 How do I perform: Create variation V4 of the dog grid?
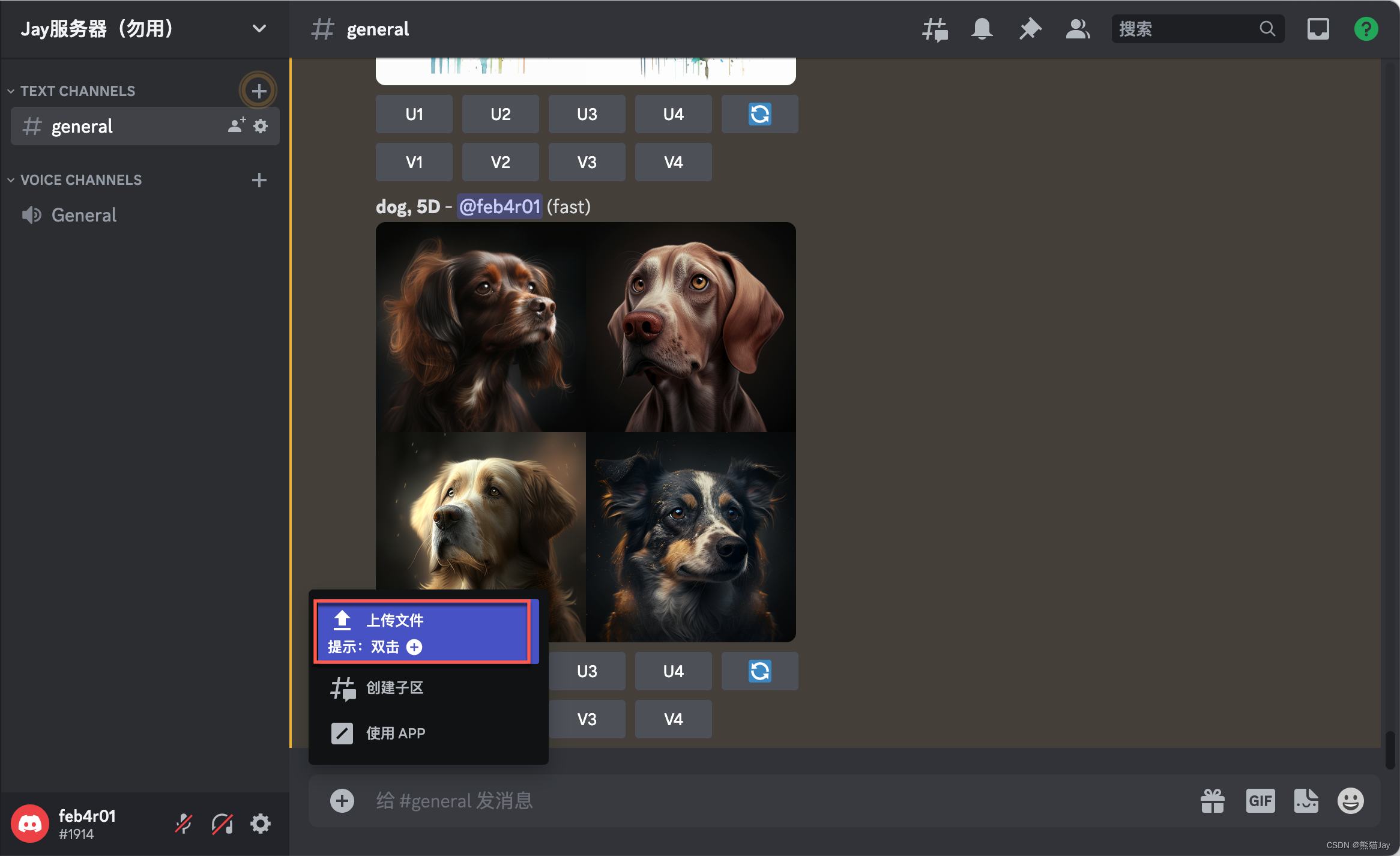673,719
